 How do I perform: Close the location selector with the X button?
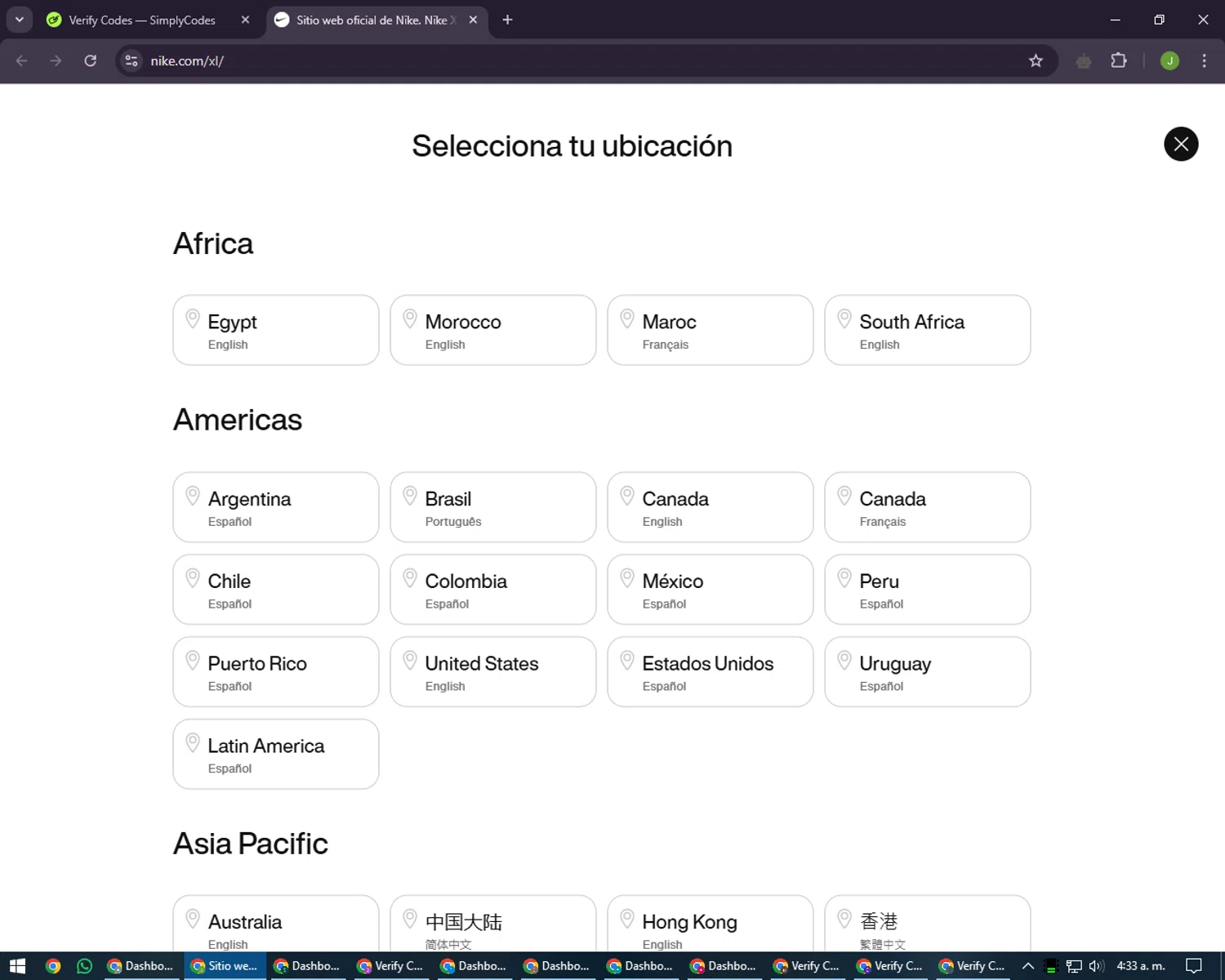click(1181, 145)
